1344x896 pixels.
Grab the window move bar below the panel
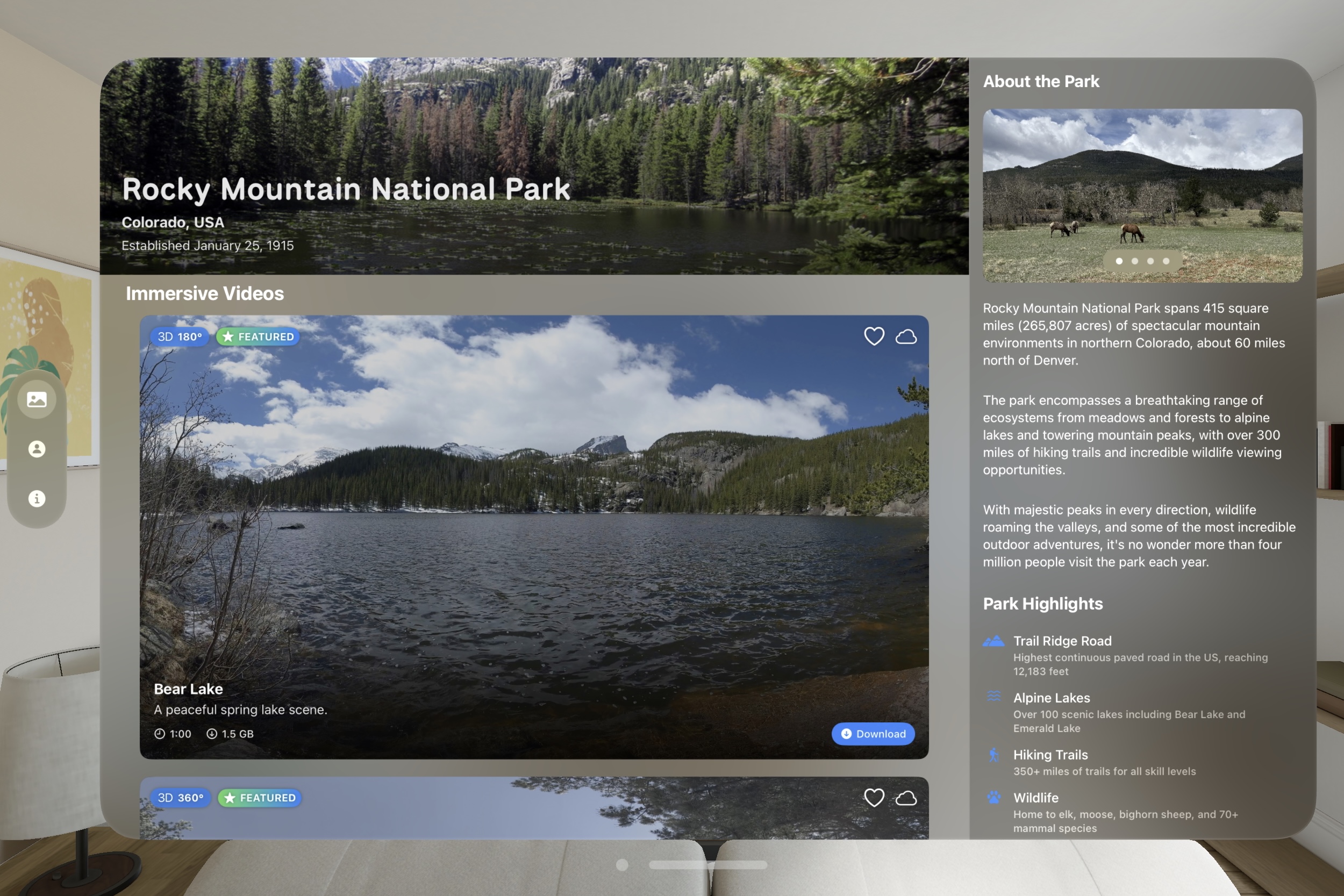708,865
